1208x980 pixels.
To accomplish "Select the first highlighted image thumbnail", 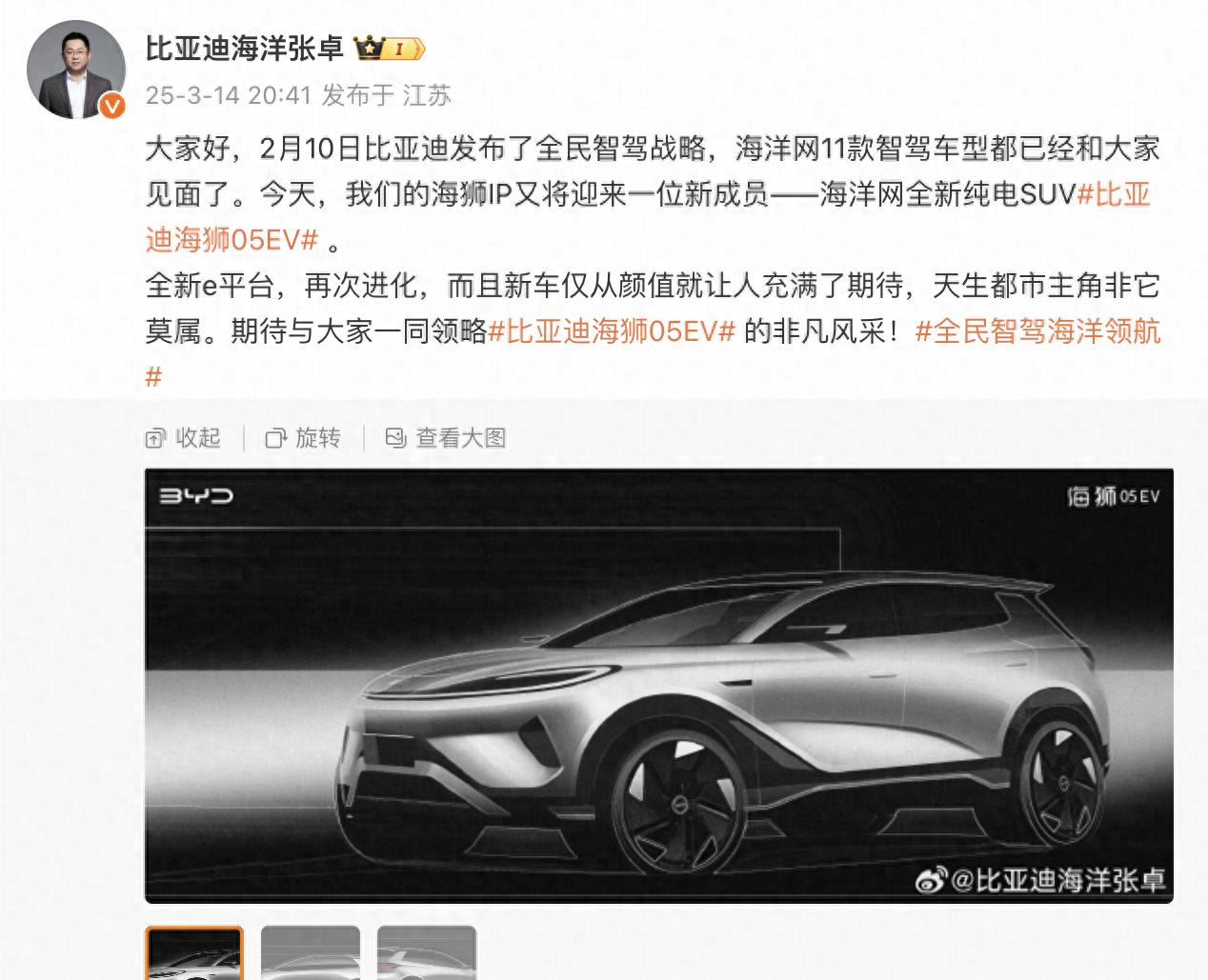I will 194,952.
